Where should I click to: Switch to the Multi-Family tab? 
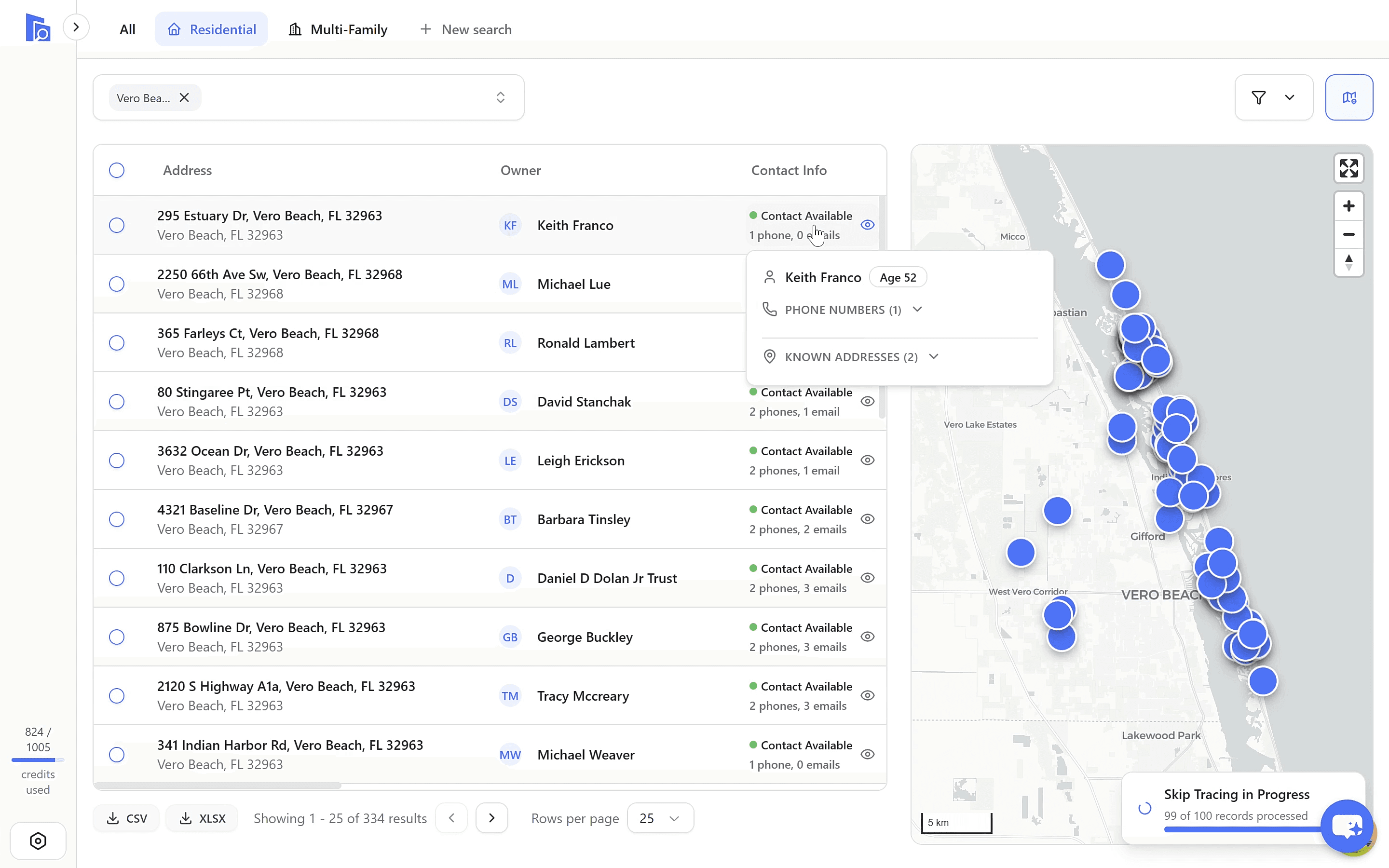point(338,29)
